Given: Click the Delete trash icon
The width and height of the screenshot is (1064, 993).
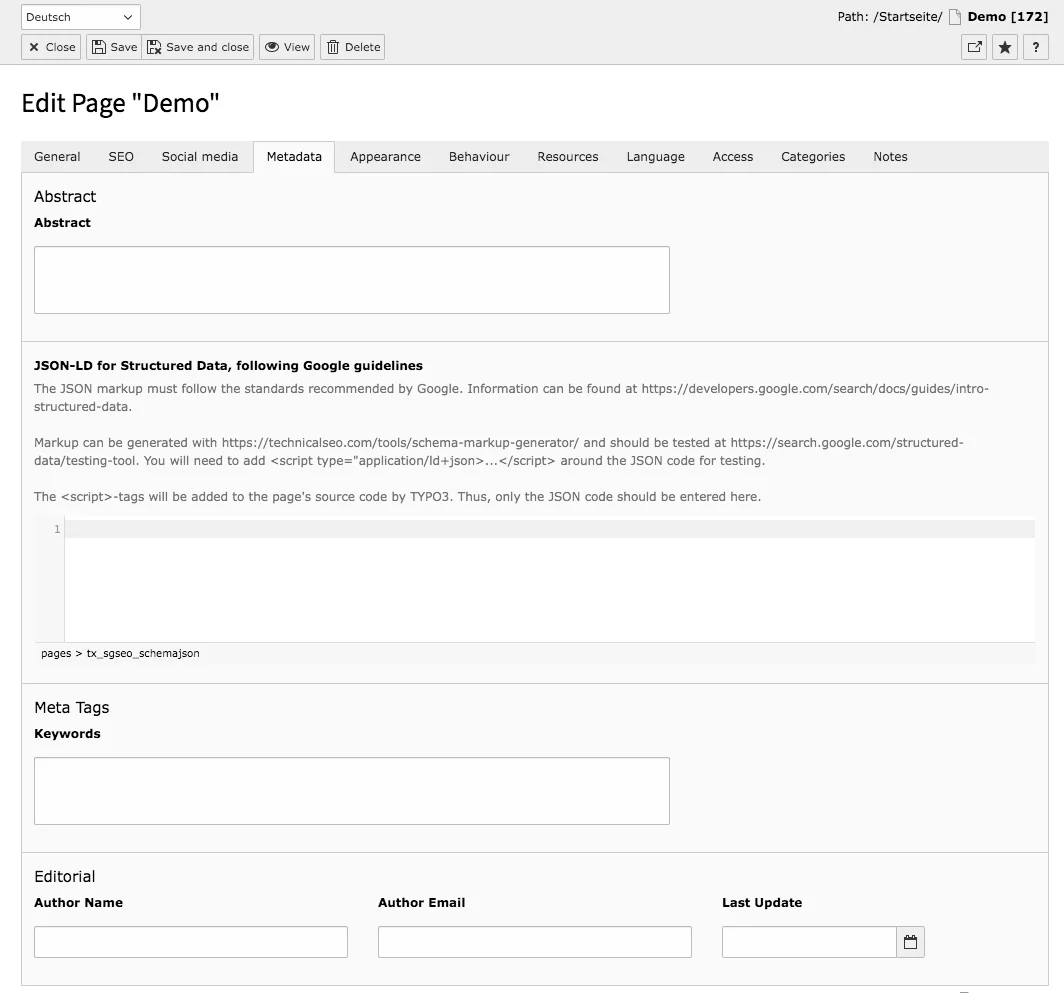Looking at the screenshot, I should (x=334, y=46).
